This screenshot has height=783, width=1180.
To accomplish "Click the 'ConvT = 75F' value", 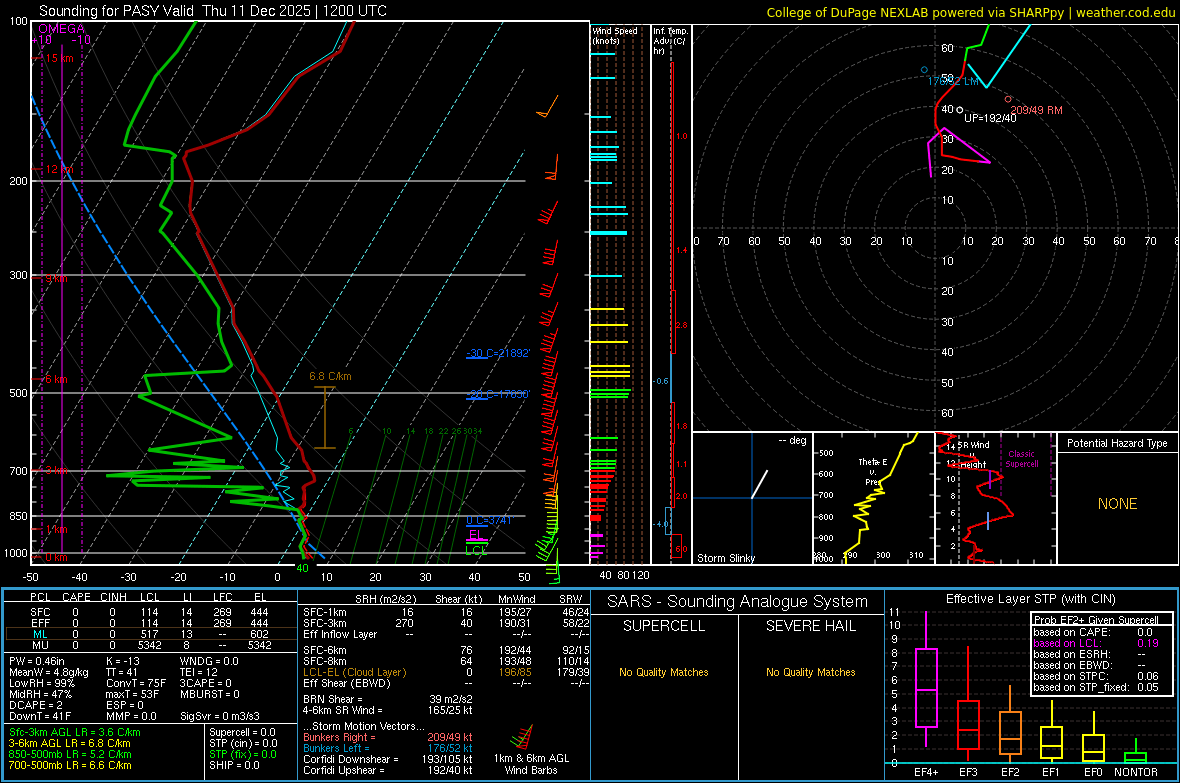I will click(x=136, y=683).
